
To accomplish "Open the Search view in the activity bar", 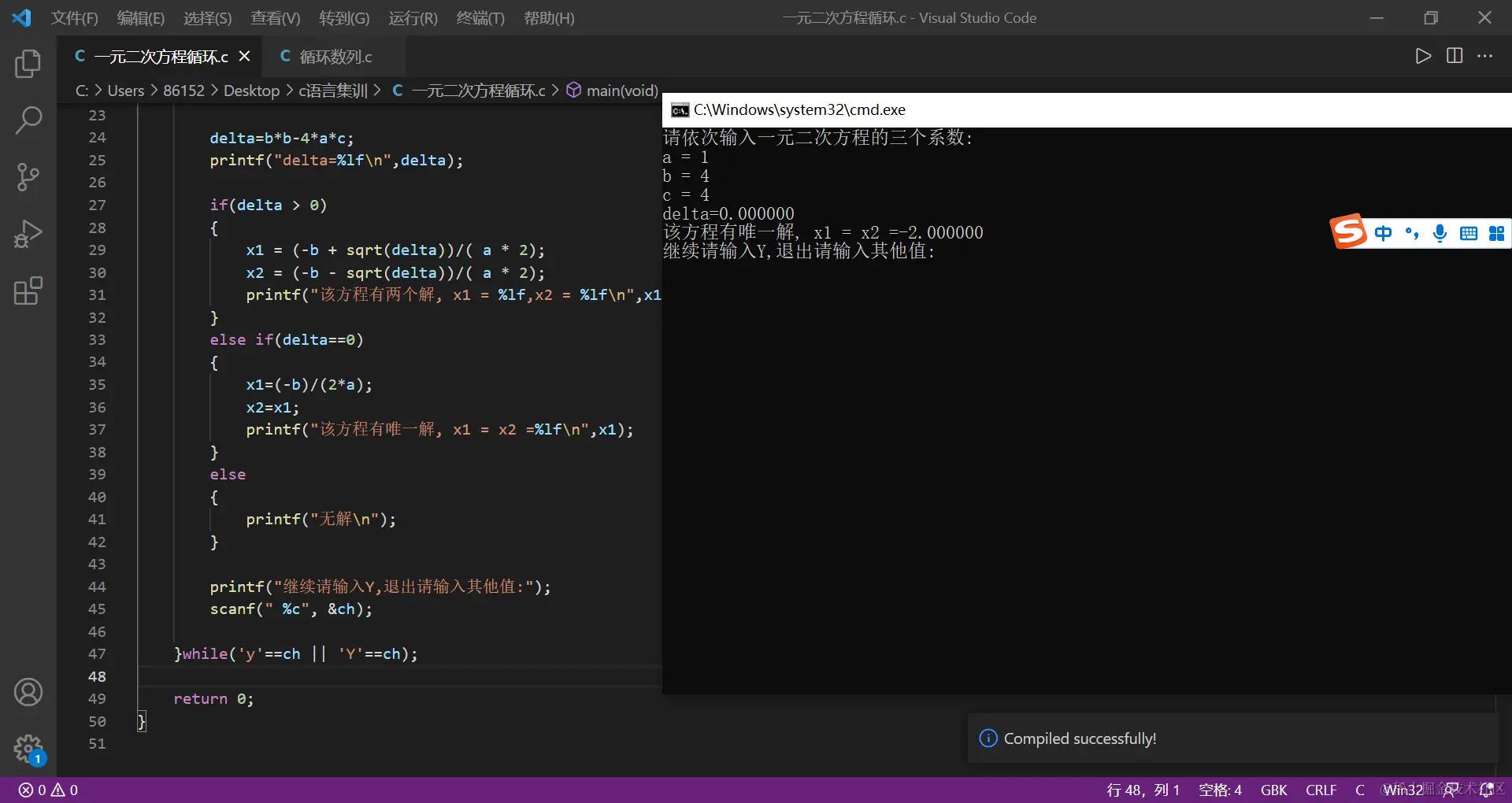I will pos(28,120).
